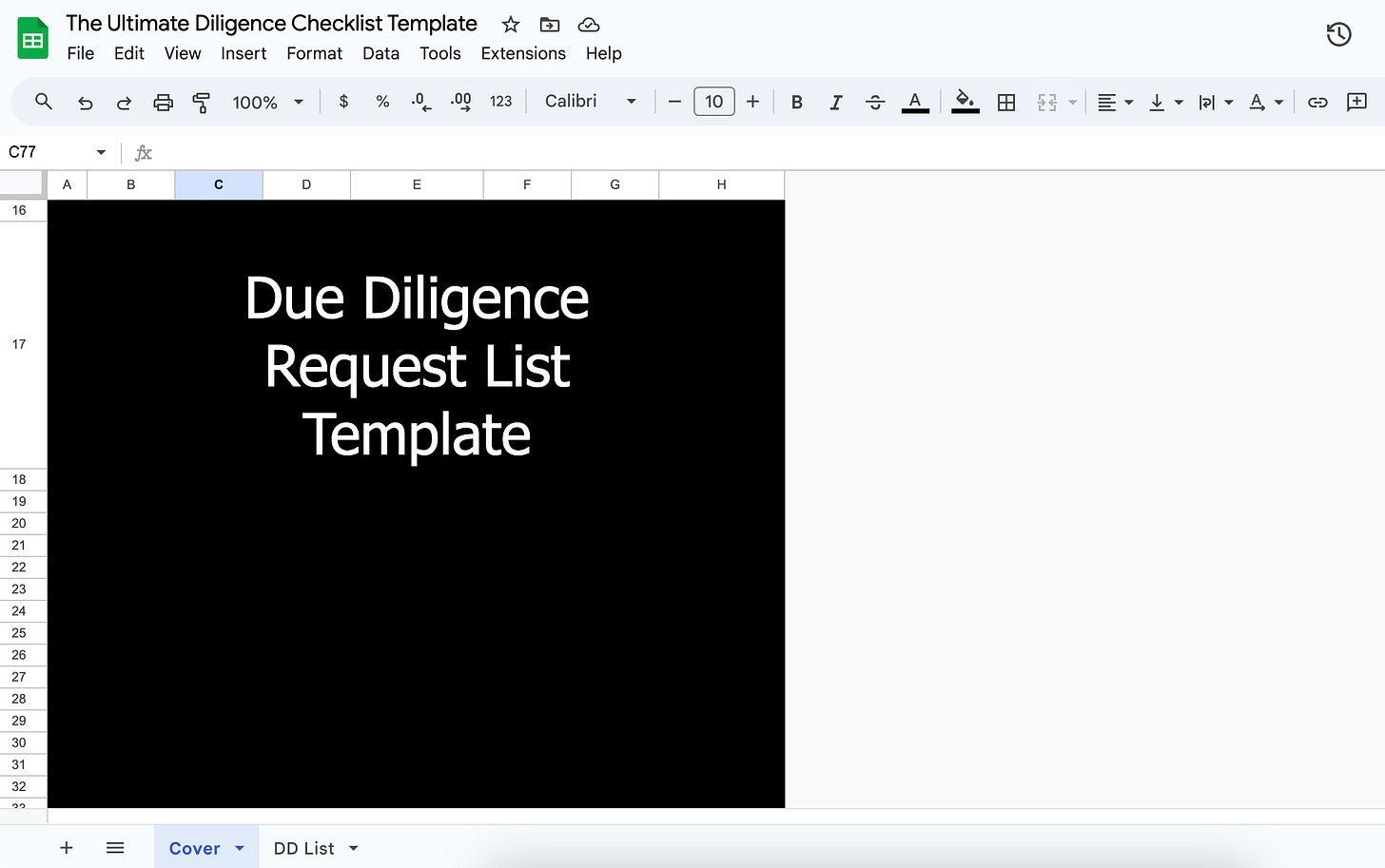Screen dimensions: 1385x868
Task: Open the Format menu
Action: [x=314, y=54]
